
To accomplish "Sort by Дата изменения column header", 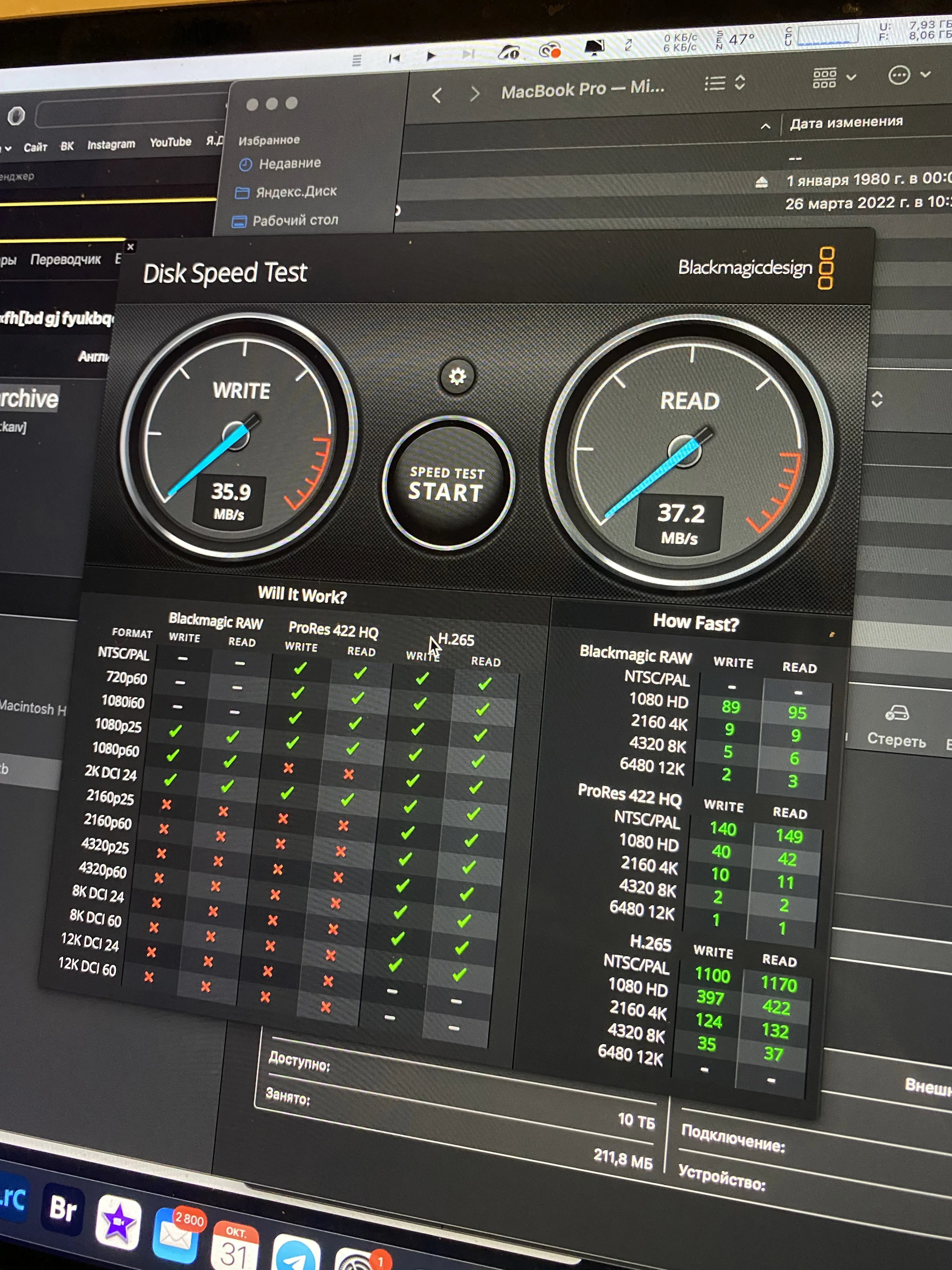I will 846,122.
